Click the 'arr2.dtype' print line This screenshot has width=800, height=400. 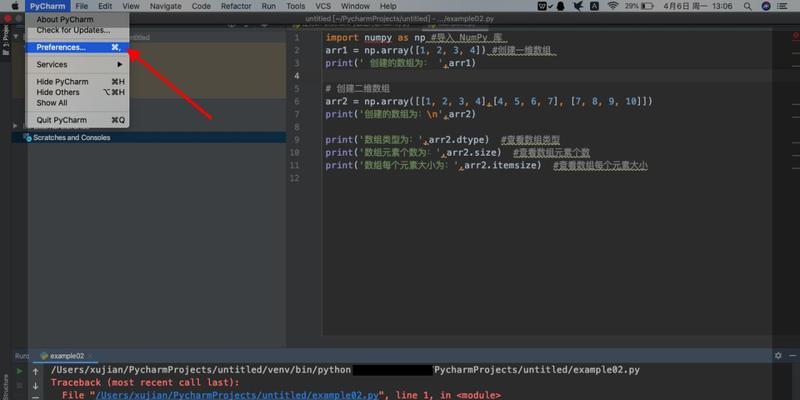(x=407, y=140)
